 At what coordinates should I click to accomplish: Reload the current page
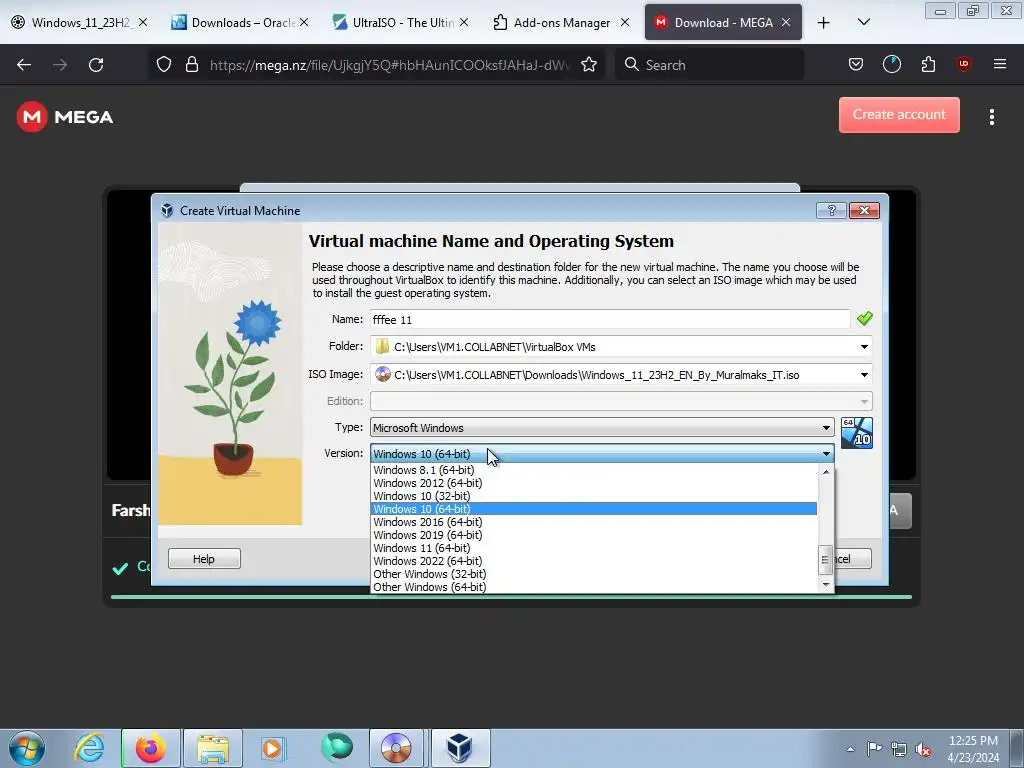click(x=96, y=65)
